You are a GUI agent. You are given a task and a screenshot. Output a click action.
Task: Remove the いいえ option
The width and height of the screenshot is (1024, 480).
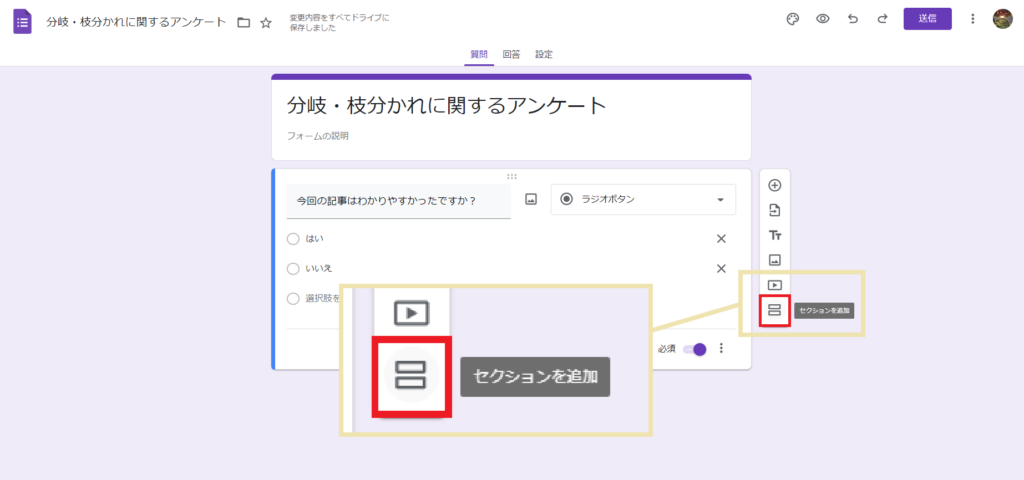[721, 268]
